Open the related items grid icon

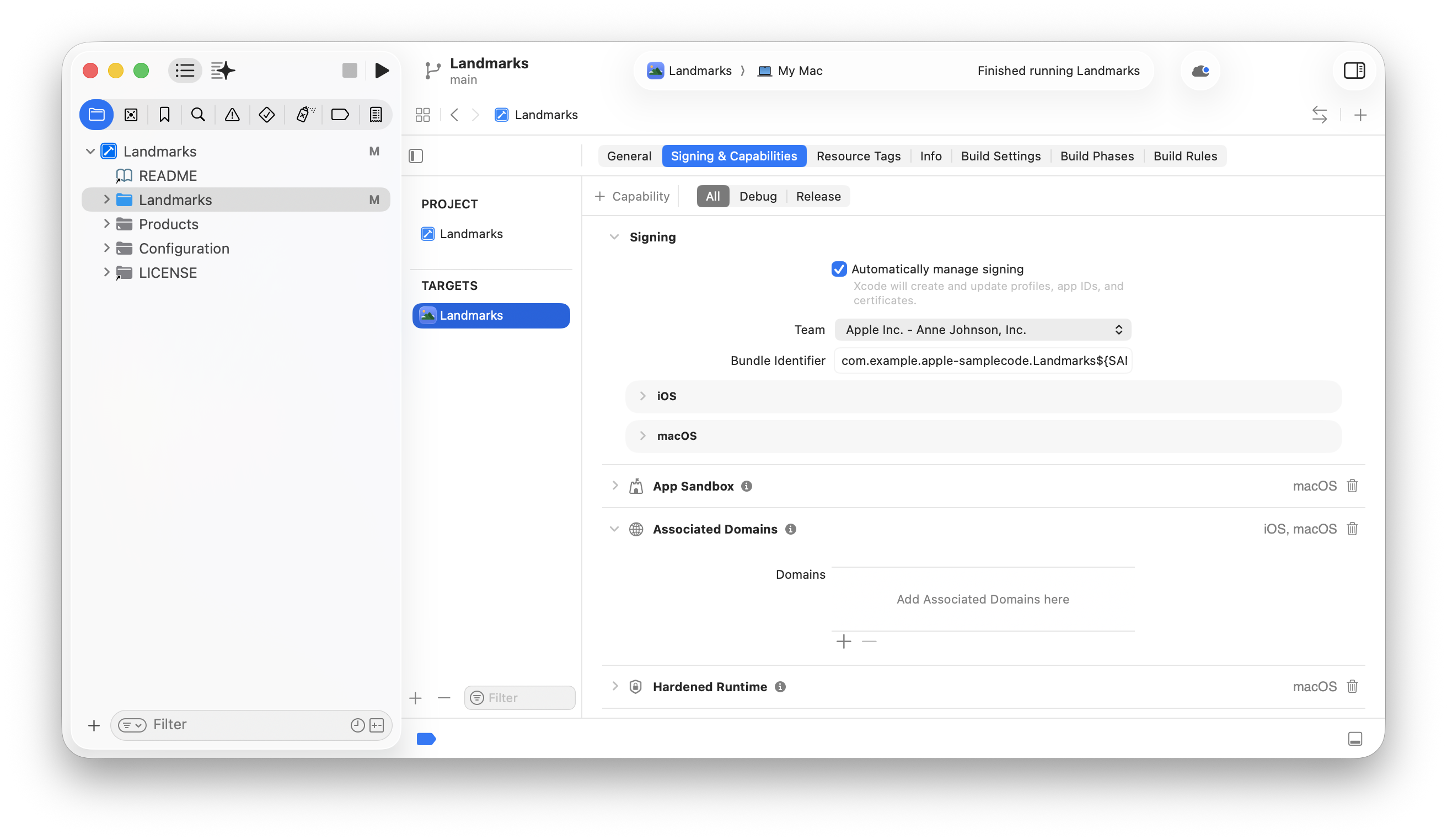click(x=422, y=115)
